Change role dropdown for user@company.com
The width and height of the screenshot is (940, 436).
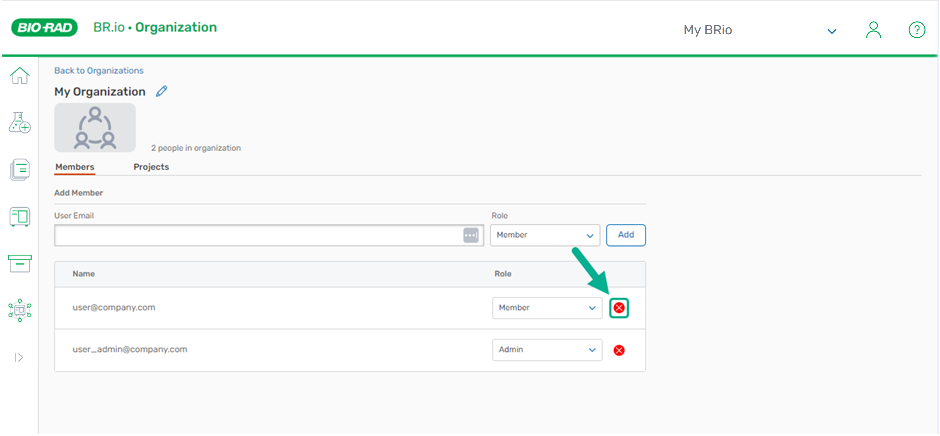(547, 308)
